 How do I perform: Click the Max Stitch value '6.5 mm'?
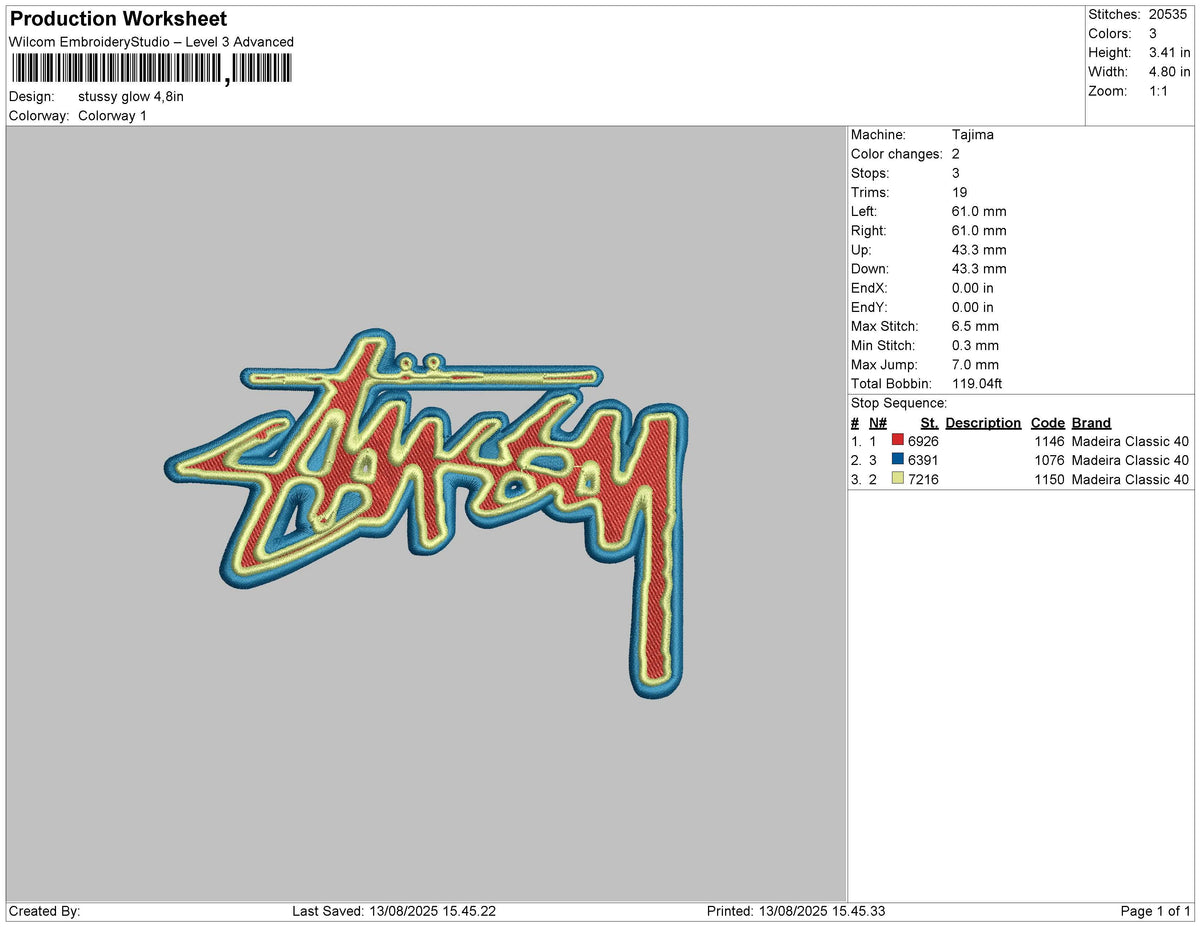pos(975,327)
